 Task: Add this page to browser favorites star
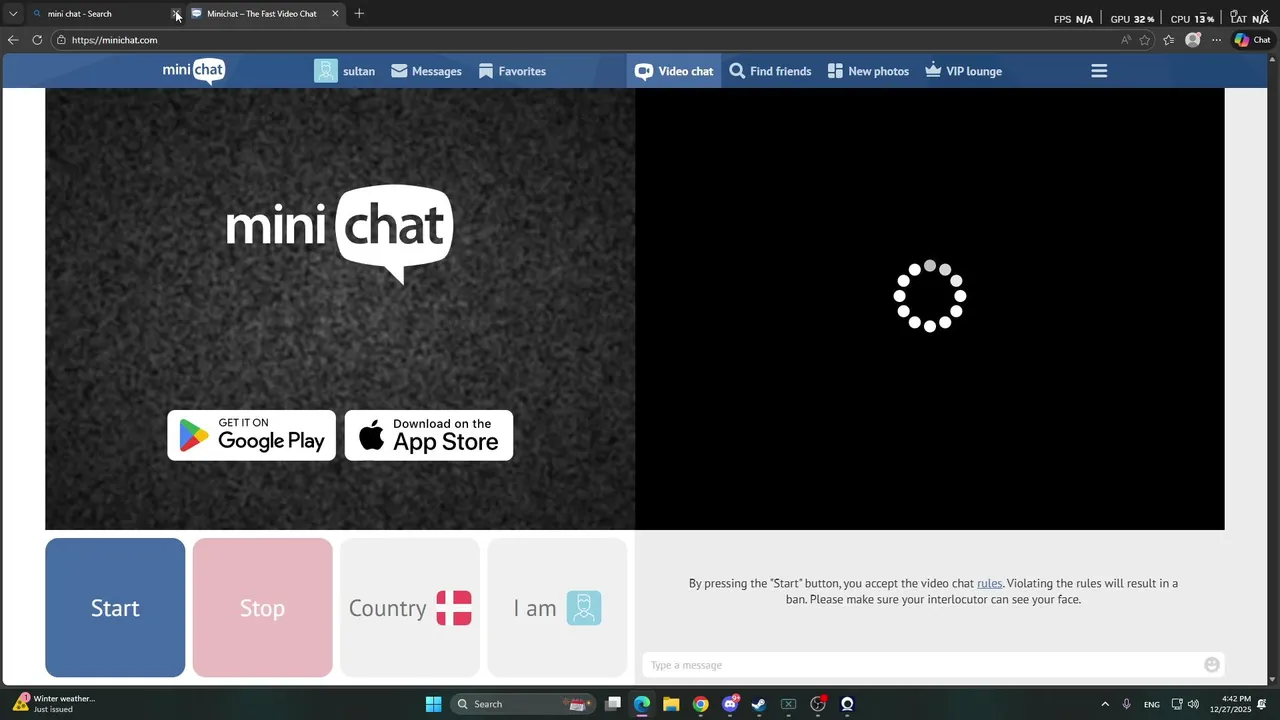(1145, 40)
